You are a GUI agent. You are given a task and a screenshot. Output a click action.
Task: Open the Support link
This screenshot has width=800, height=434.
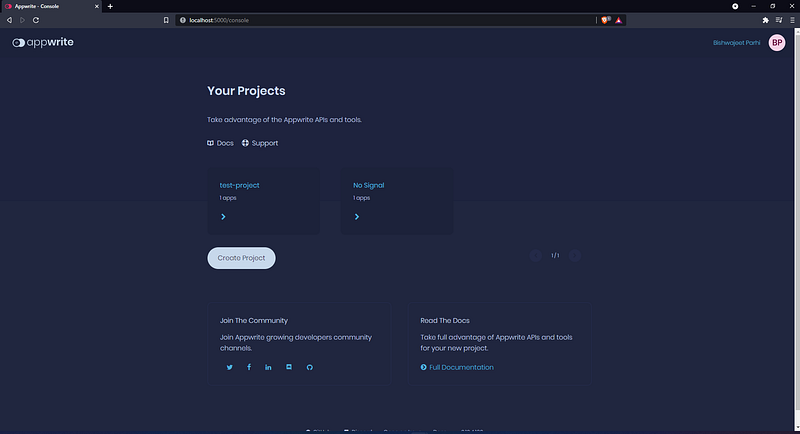[260, 143]
